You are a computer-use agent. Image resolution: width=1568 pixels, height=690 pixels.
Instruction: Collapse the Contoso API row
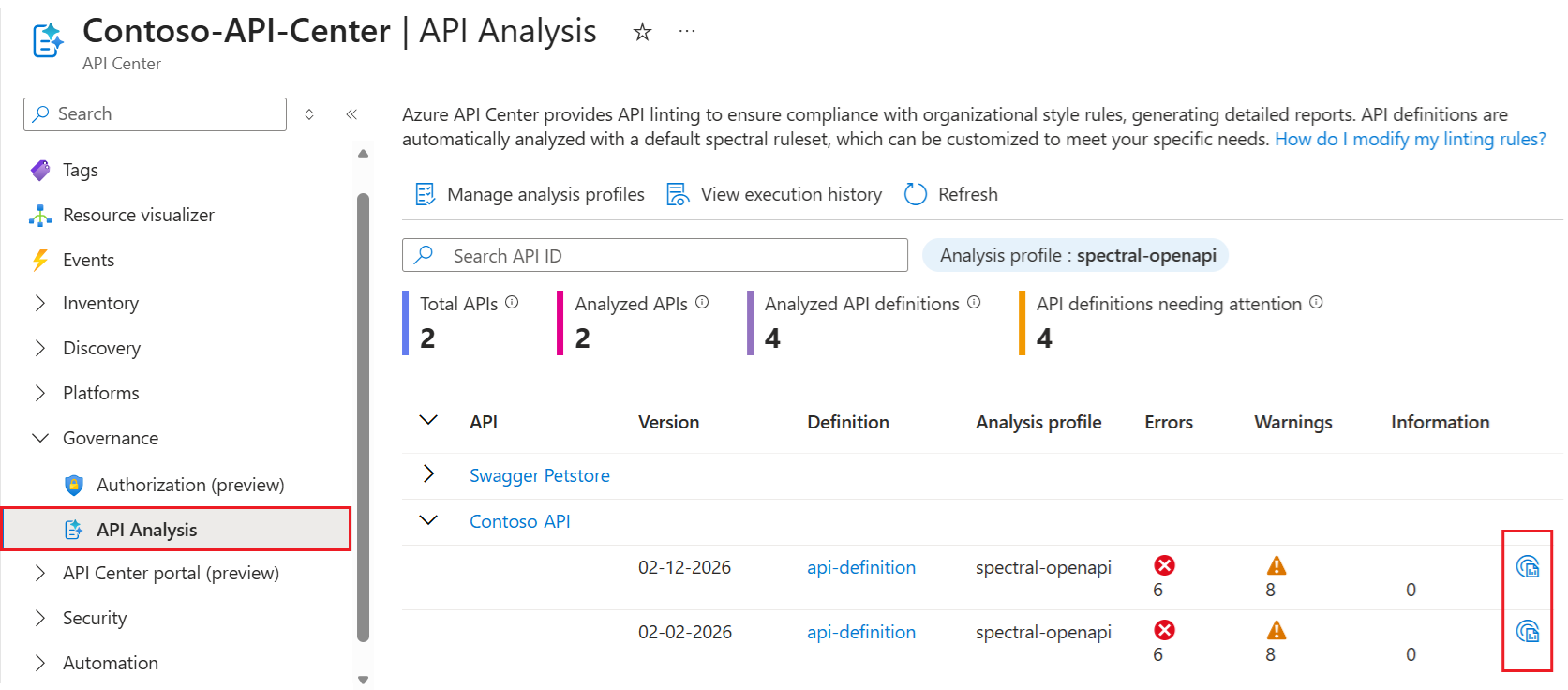click(x=428, y=520)
